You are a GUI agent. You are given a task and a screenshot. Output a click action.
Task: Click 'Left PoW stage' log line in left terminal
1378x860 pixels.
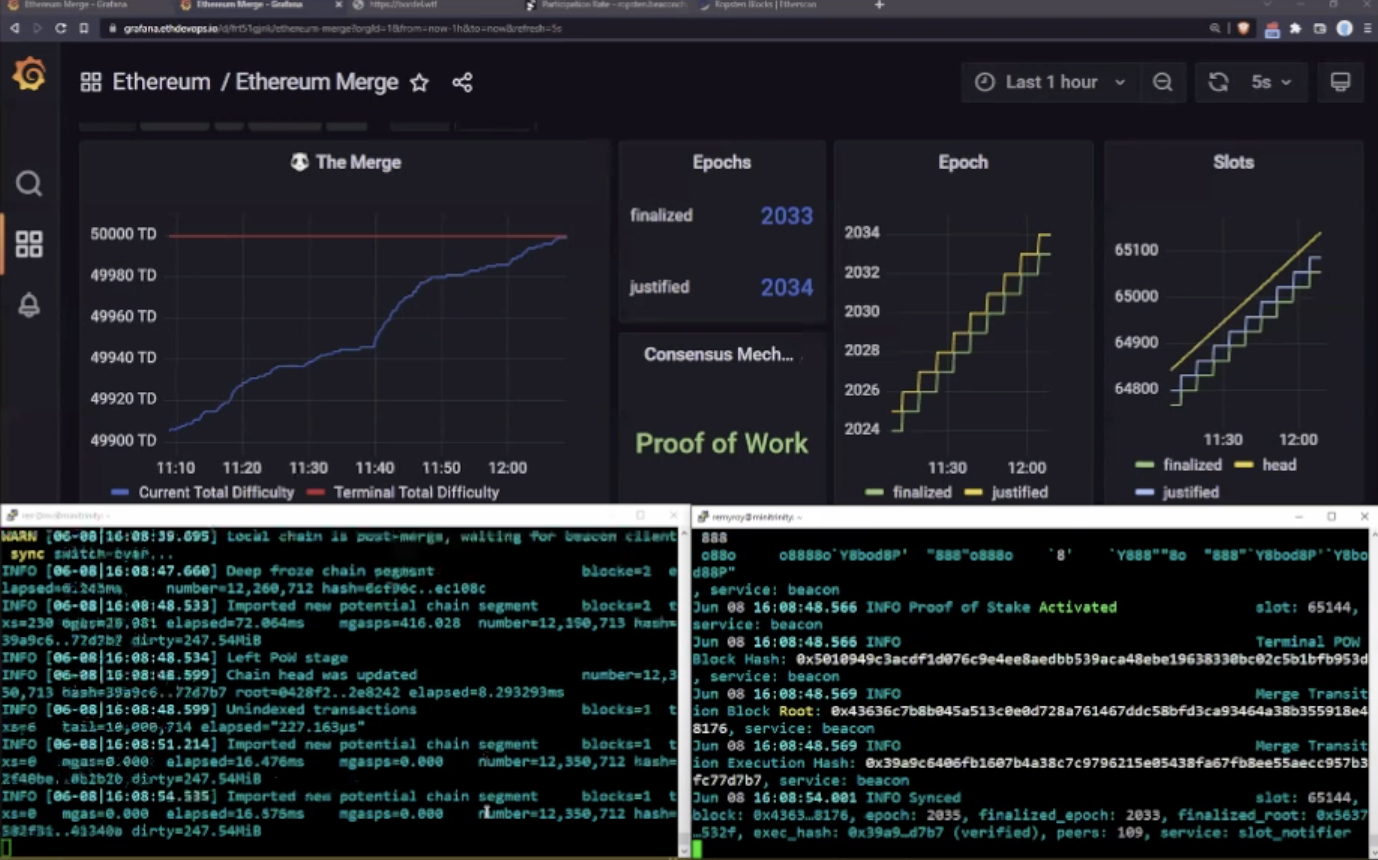287,658
